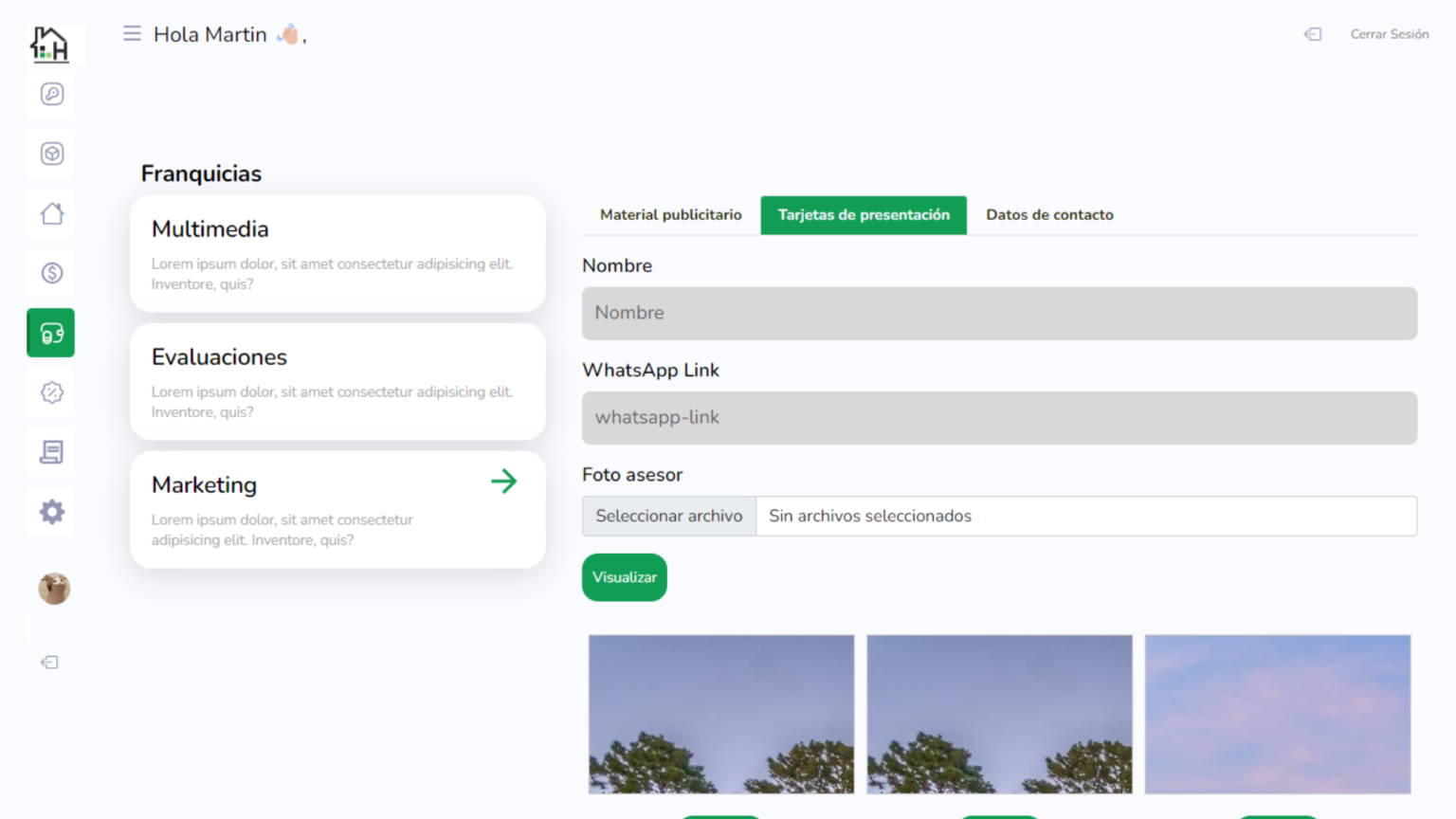Open the Evaluaciones card
This screenshot has width=1456, height=819.
[x=337, y=382]
